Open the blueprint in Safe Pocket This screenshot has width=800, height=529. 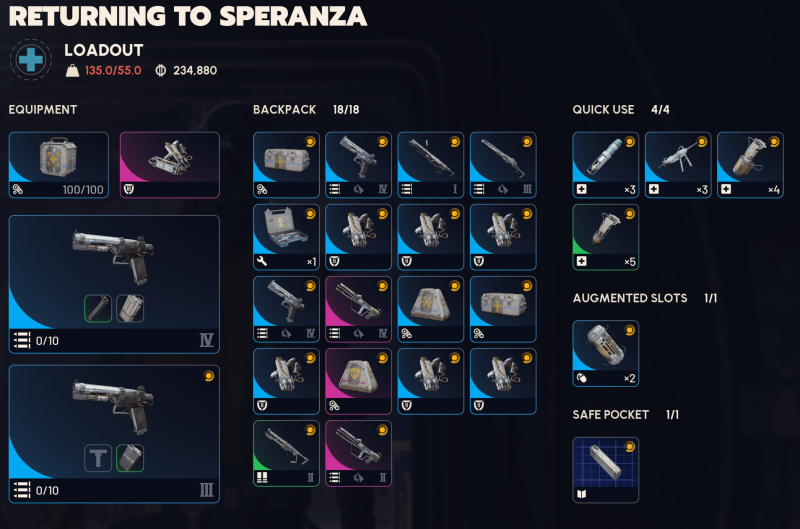tap(605, 469)
